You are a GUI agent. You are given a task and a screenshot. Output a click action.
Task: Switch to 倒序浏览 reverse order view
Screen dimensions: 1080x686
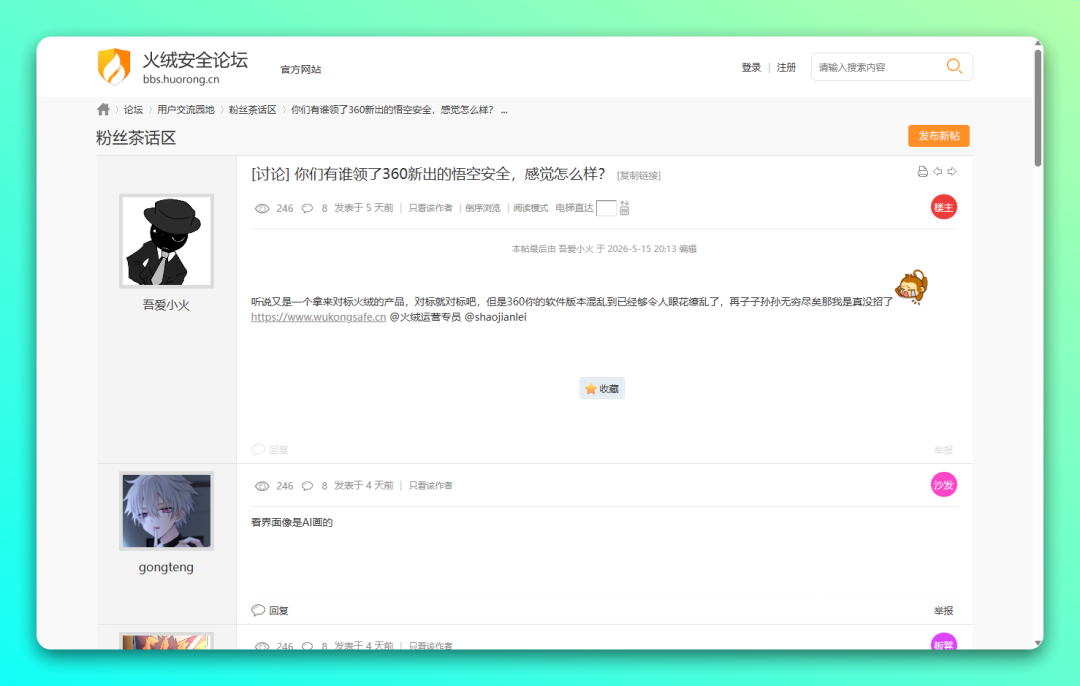click(x=482, y=208)
